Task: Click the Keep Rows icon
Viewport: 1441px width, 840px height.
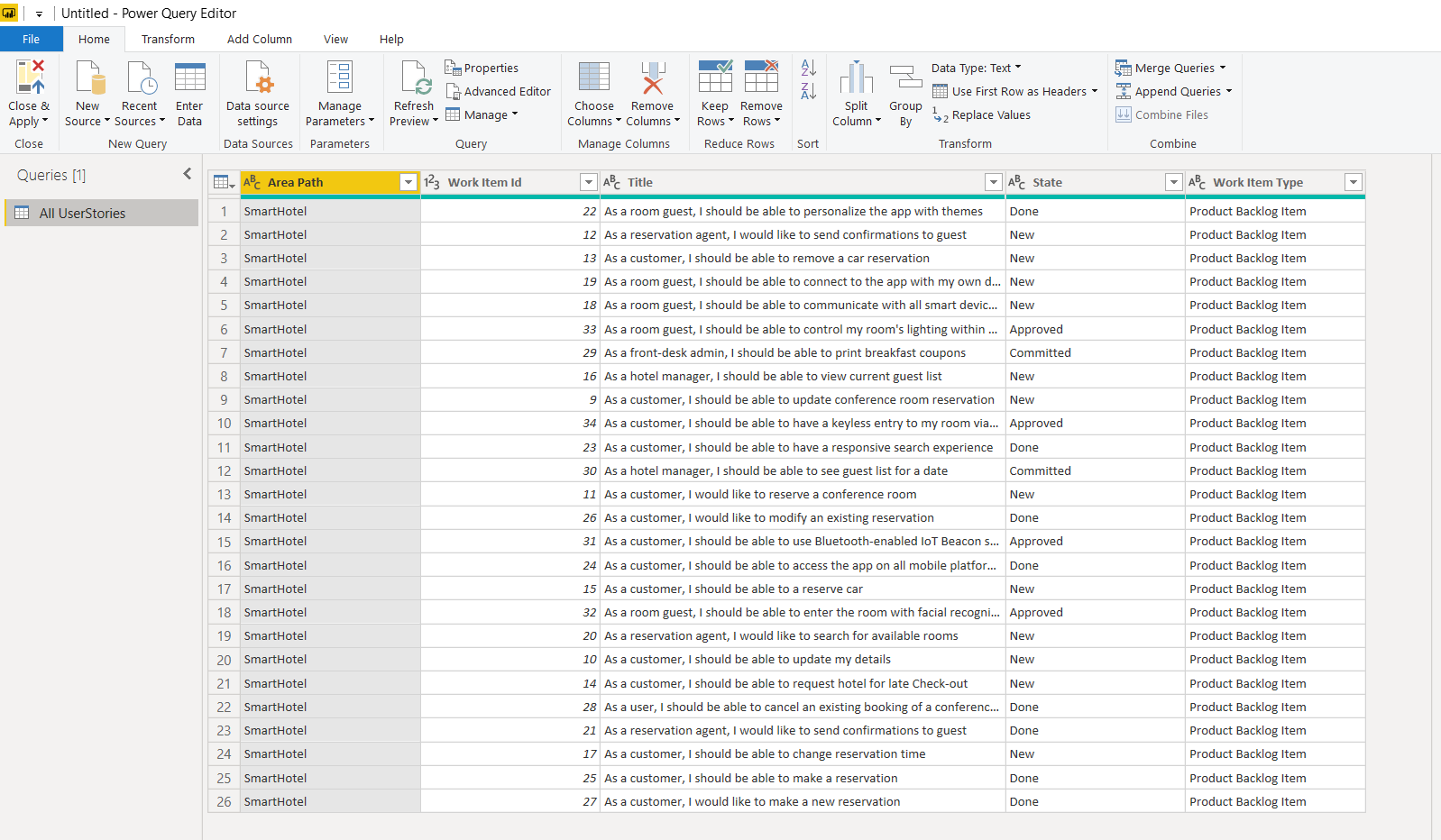Action: coord(714,78)
